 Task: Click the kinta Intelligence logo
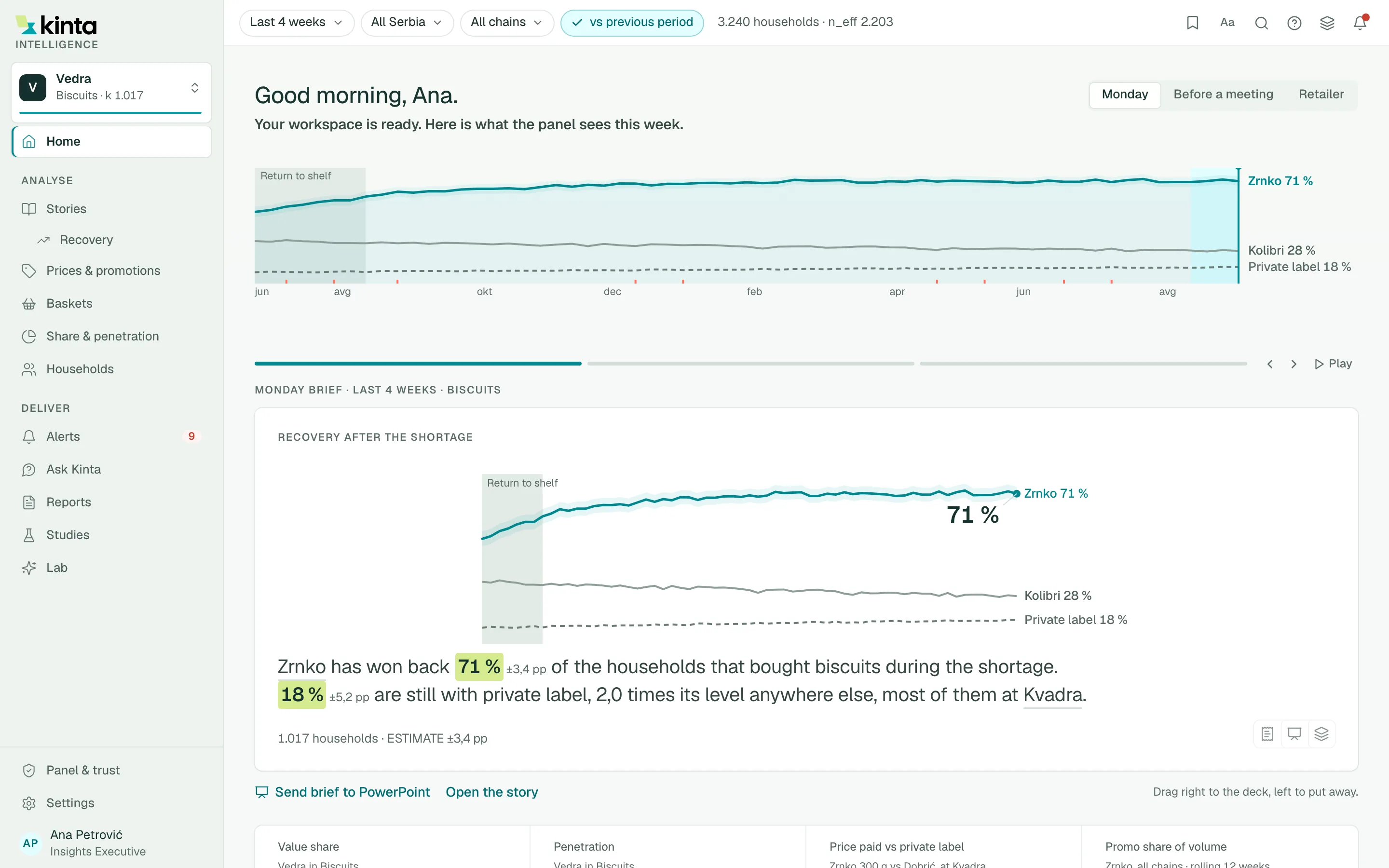56,31
